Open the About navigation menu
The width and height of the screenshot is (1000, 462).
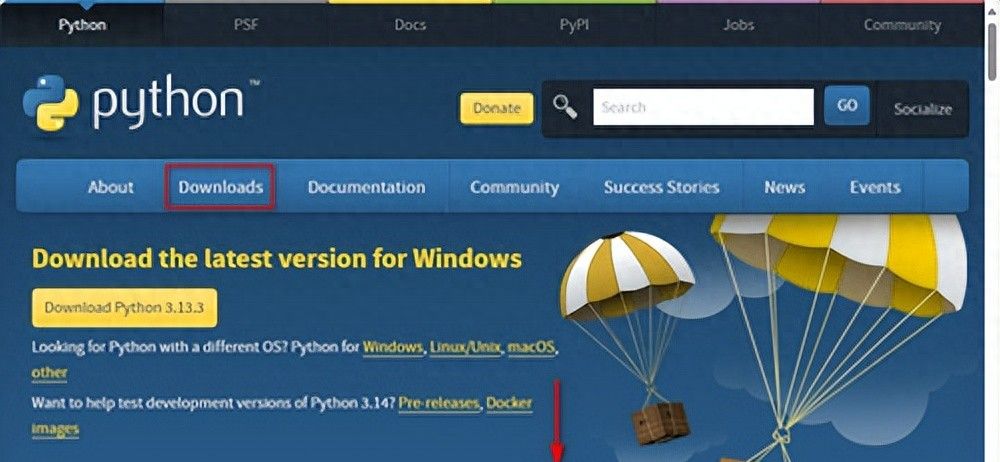coord(111,187)
